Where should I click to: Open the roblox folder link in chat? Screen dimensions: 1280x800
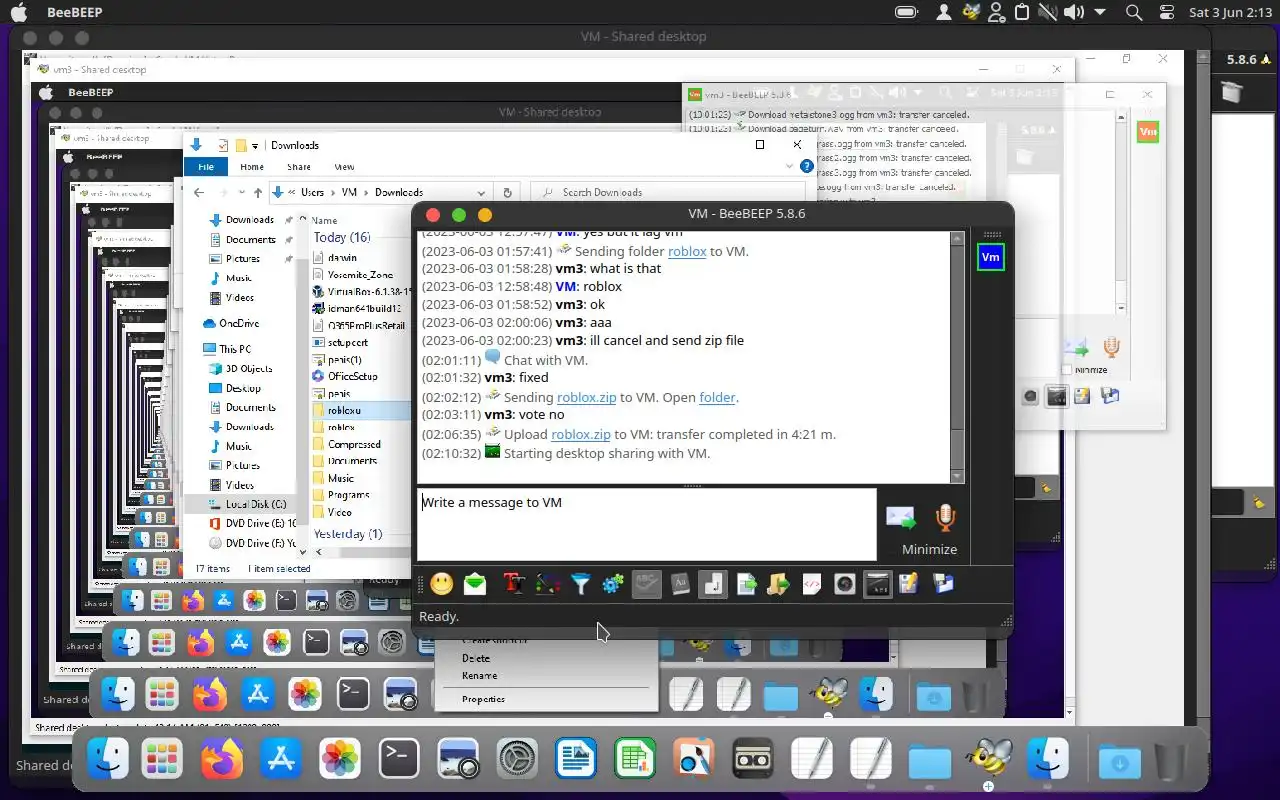[x=687, y=251]
